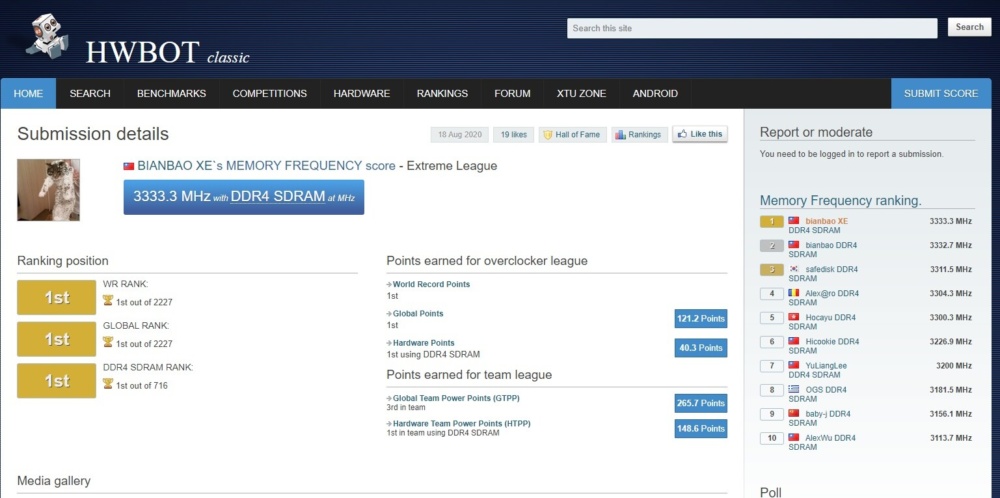Open Global Team Power Points (GTPP) link
1000x498 pixels.
click(x=456, y=399)
